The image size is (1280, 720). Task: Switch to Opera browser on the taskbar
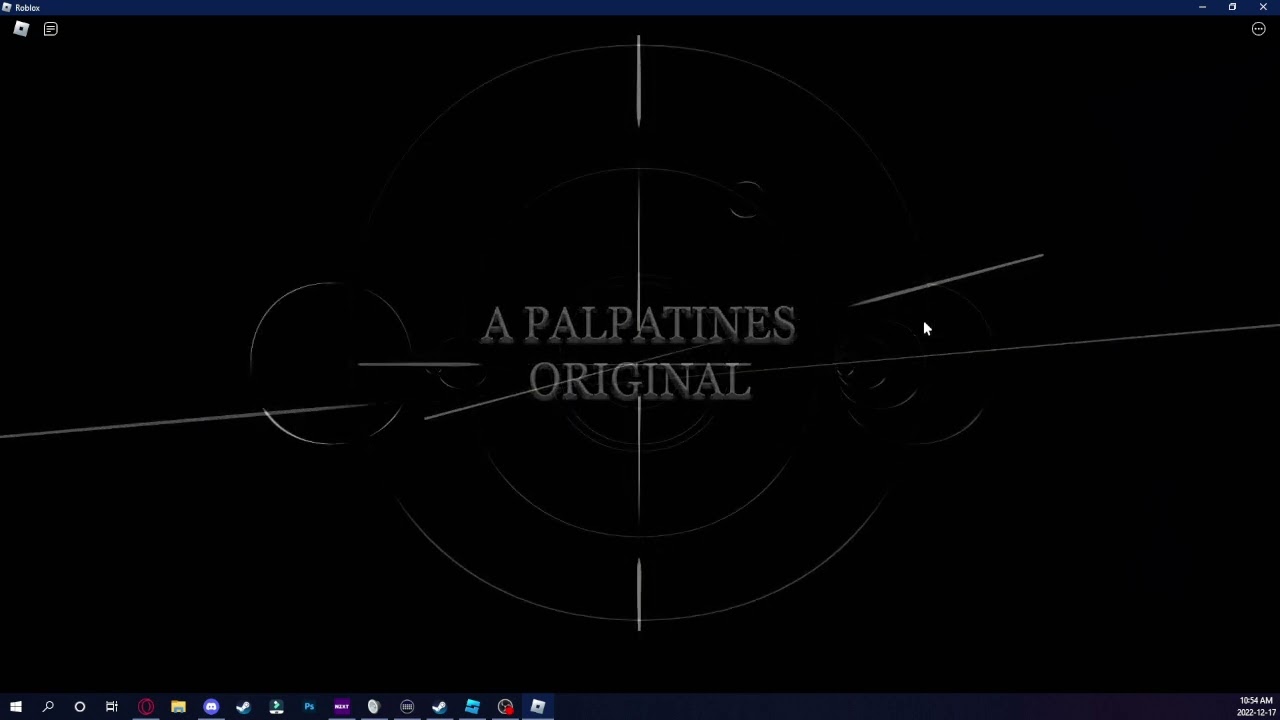(146, 707)
